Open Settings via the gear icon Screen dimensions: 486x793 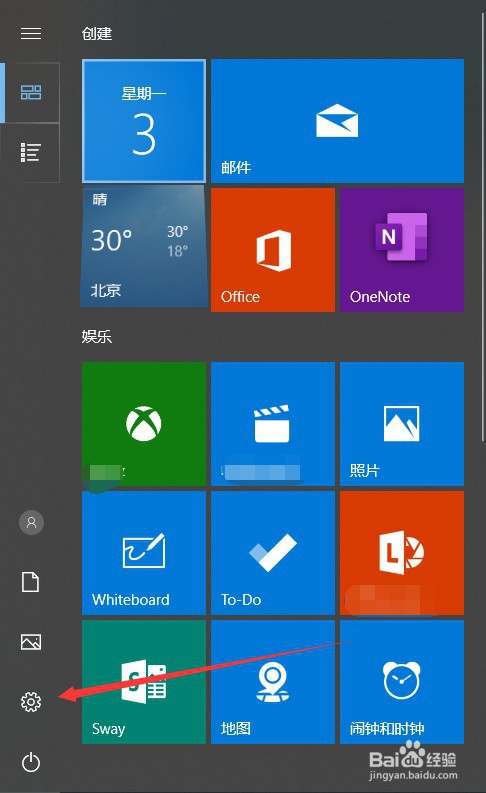[31, 702]
